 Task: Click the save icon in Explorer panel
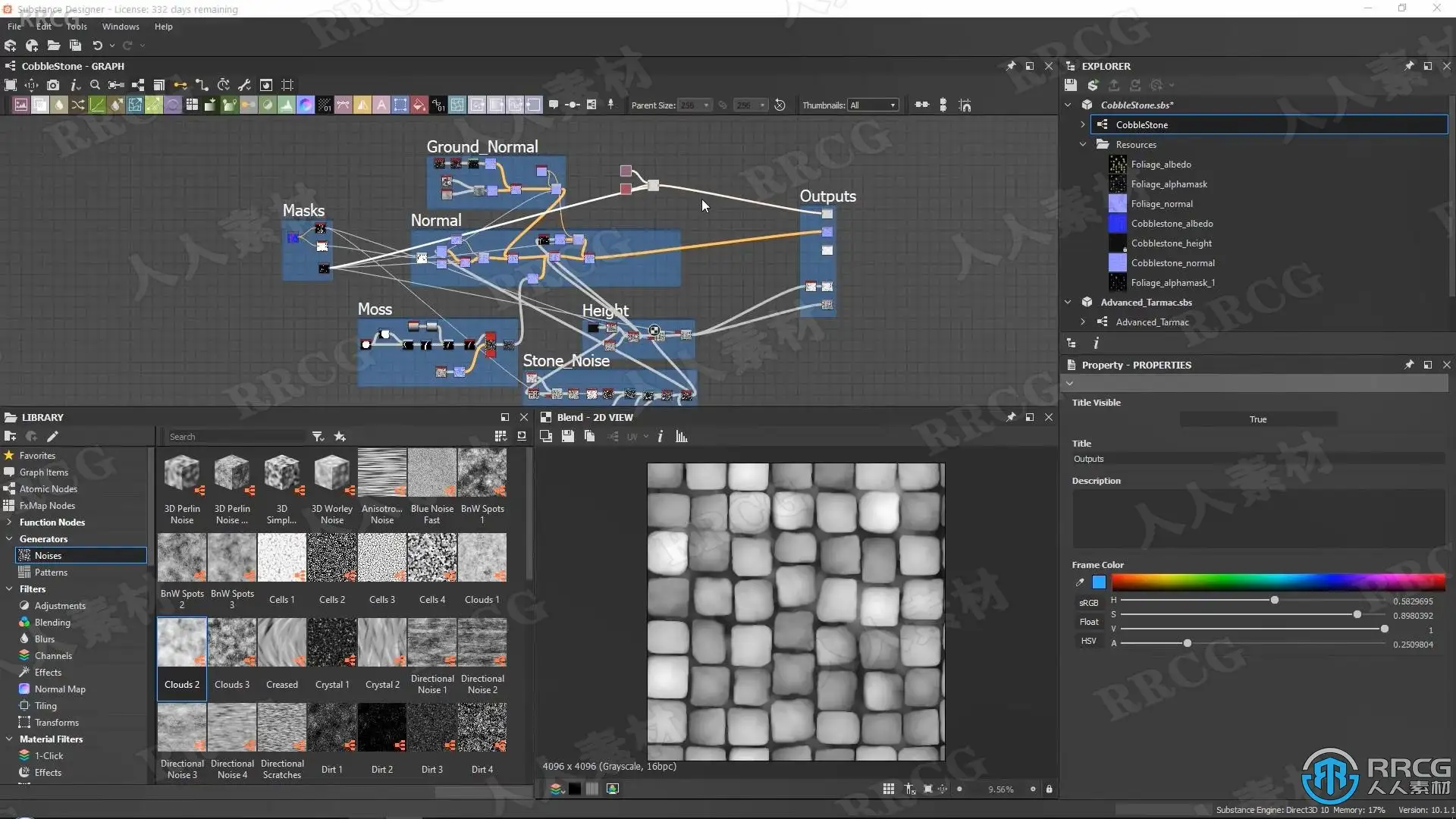pos(1070,85)
